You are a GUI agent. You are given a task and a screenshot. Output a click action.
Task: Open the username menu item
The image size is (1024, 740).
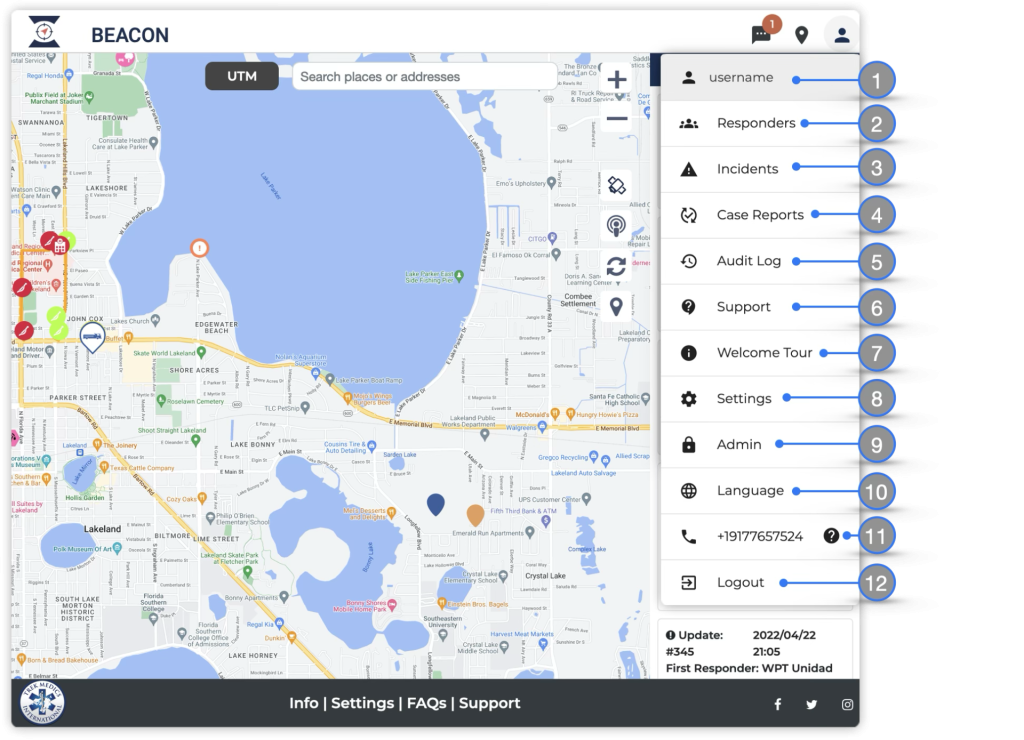760,78
